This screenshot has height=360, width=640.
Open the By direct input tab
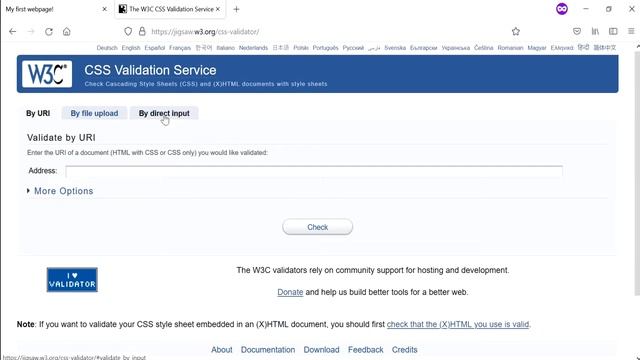click(164, 113)
